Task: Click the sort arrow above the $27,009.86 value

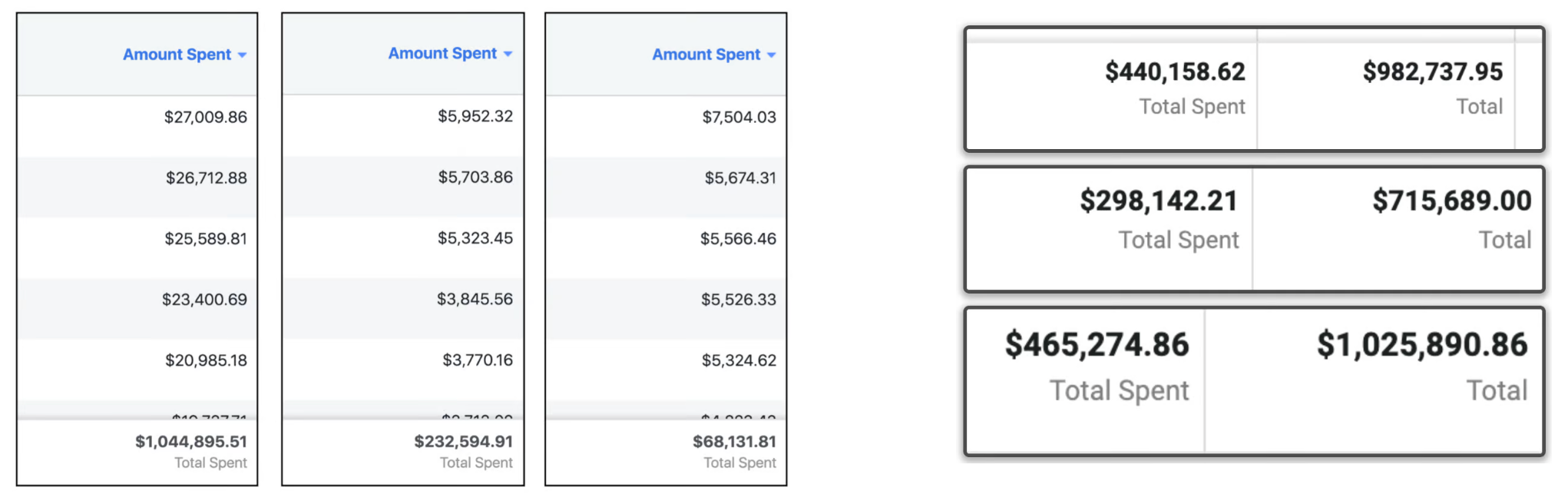Action: pyautogui.click(x=242, y=55)
